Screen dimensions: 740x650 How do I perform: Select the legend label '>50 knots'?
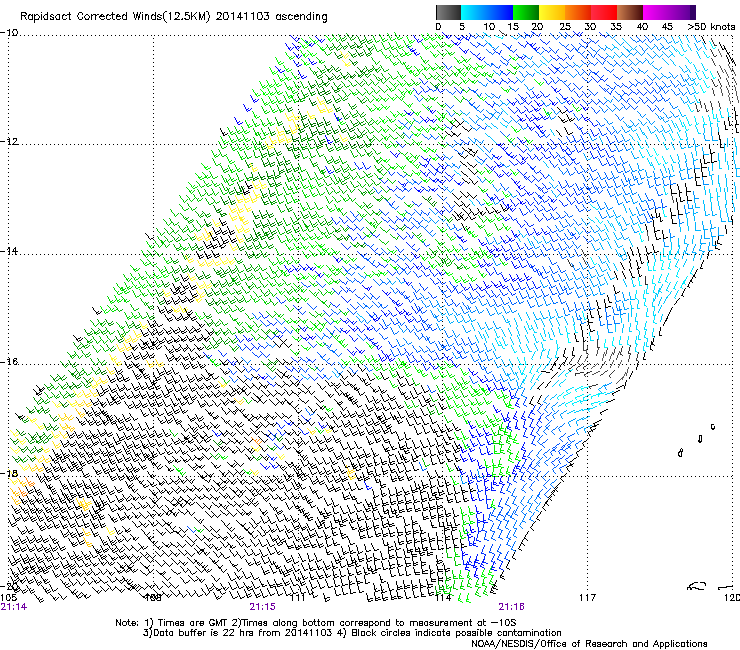pyautogui.click(x=711, y=27)
